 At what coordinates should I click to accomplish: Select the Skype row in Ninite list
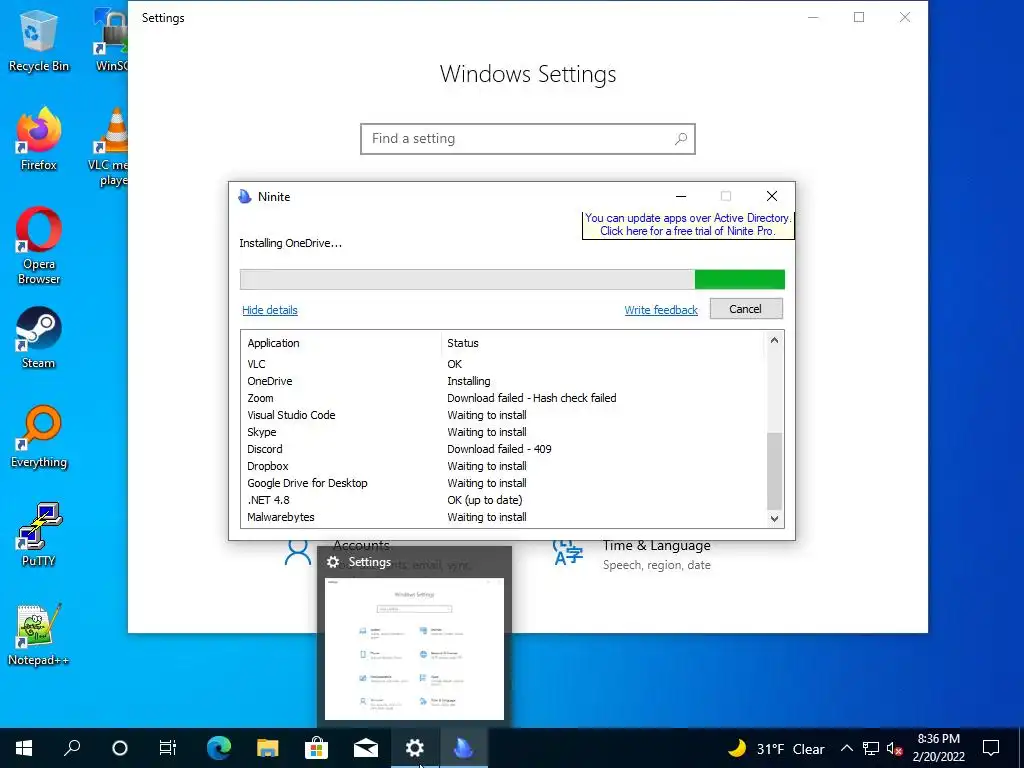[504, 432]
